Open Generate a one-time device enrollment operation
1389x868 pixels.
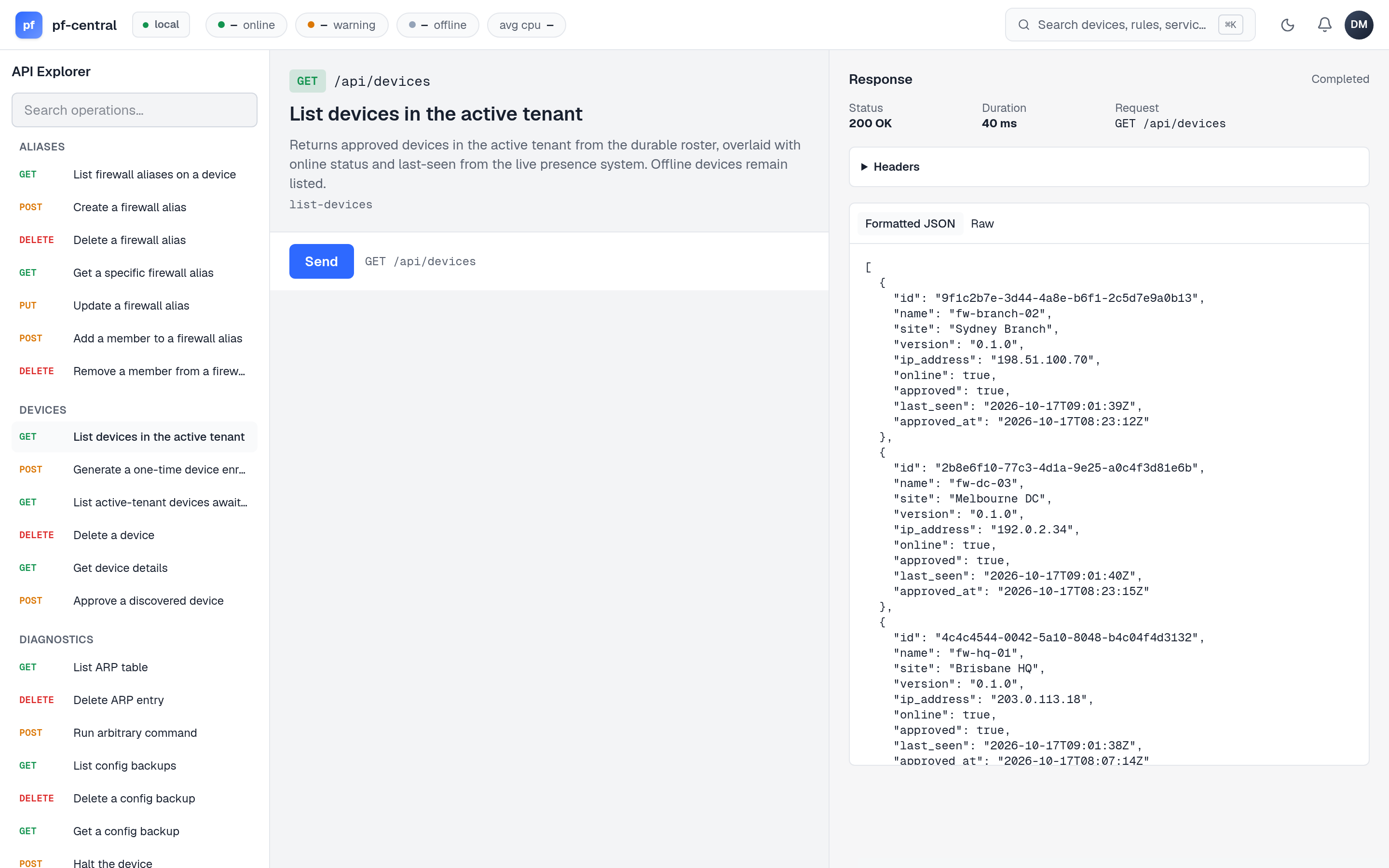(134, 470)
